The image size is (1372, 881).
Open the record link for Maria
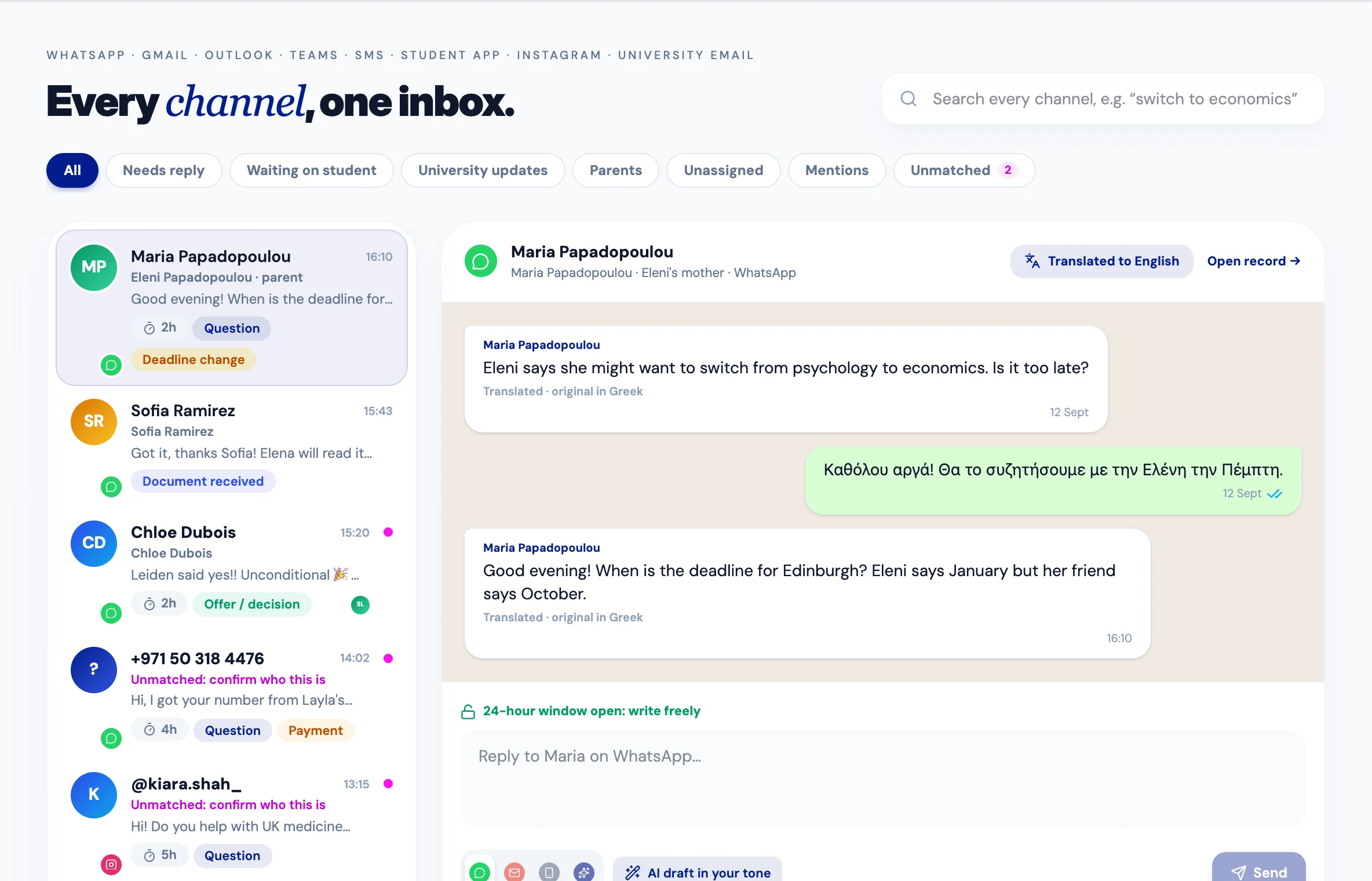pyautogui.click(x=1254, y=261)
